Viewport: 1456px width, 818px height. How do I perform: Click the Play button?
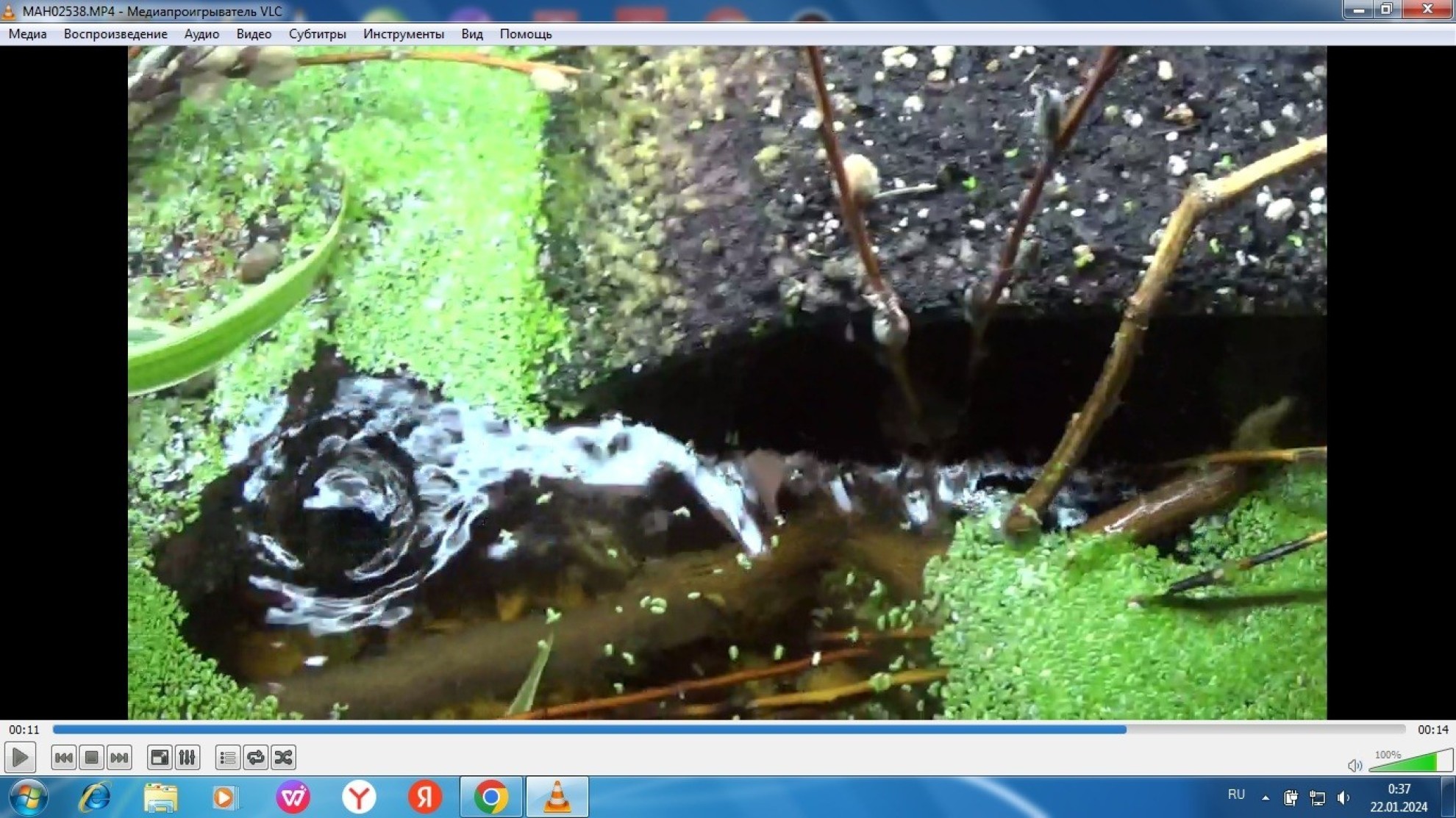[x=20, y=757]
